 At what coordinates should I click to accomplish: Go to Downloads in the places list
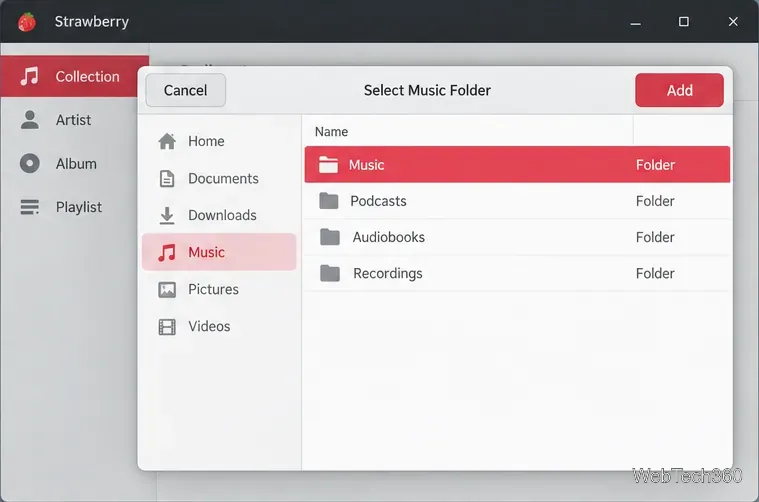[x=219, y=215]
